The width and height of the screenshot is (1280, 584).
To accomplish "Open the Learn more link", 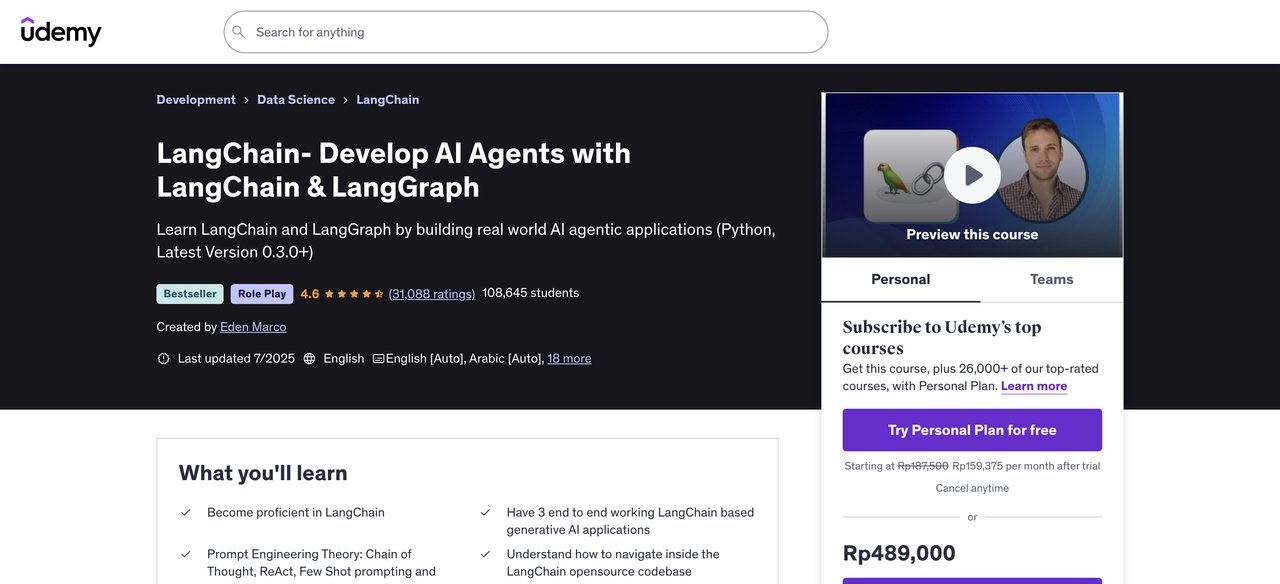I will click(1034, 386).
